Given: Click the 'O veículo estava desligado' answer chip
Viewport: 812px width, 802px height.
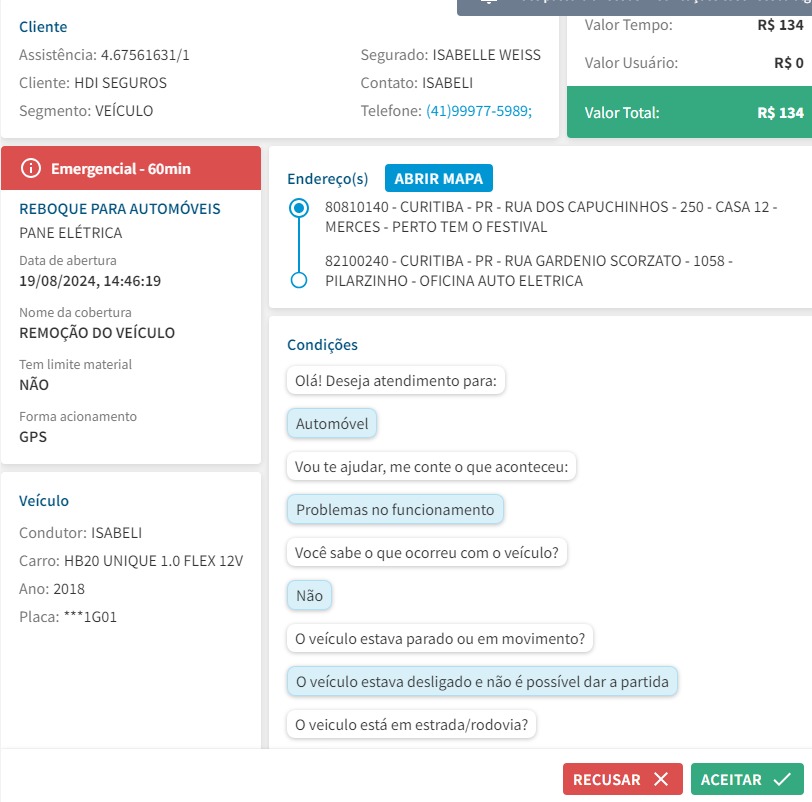Looking at the screenshot, I should coord(482,681).
